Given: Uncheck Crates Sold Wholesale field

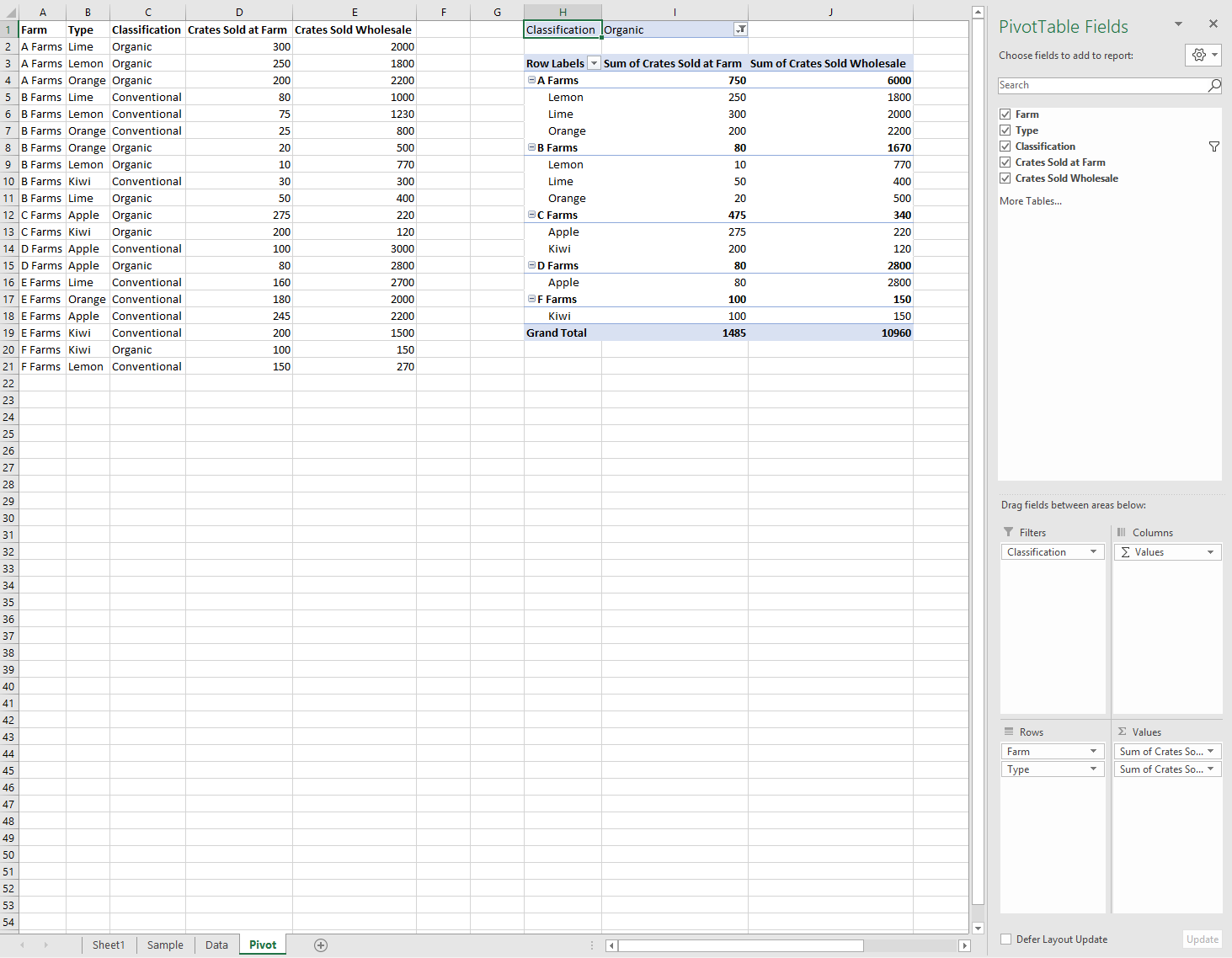Looking at the screenshot, I should tap(1005, 178).
